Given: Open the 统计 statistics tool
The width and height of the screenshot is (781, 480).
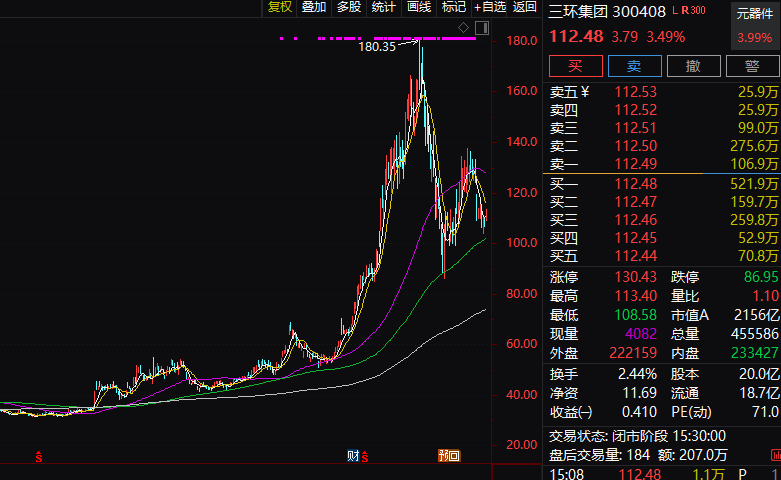Looking at the screenshot, I should [x=384, y=7].
